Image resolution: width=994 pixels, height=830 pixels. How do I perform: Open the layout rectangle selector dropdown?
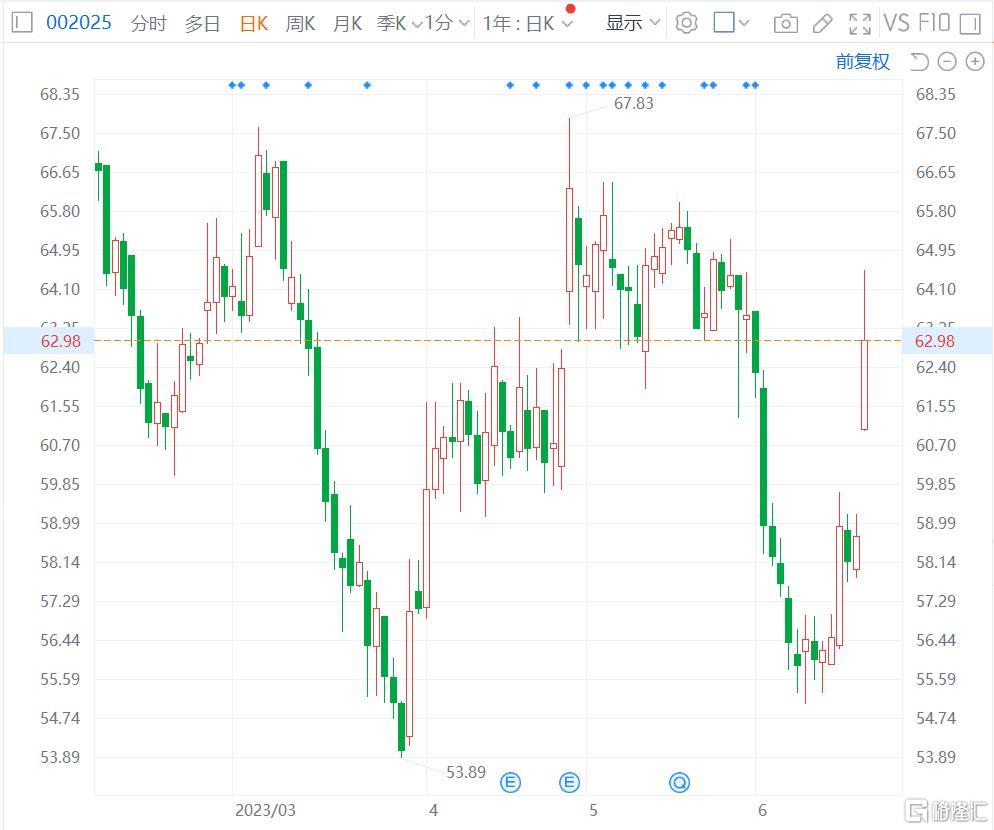point(732,23)
